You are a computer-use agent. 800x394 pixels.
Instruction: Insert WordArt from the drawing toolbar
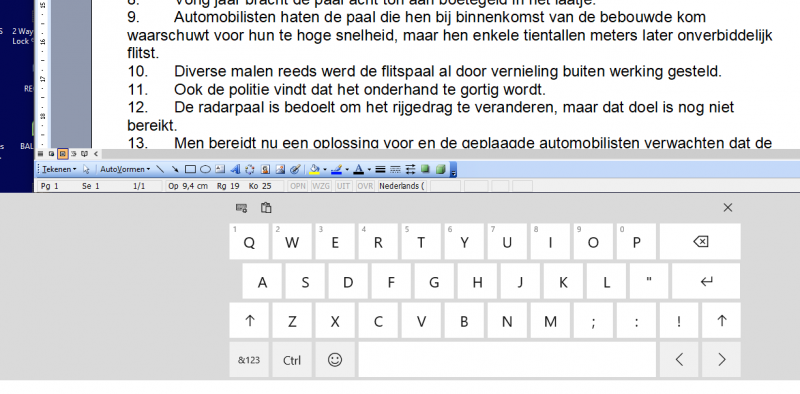[235, 169]
